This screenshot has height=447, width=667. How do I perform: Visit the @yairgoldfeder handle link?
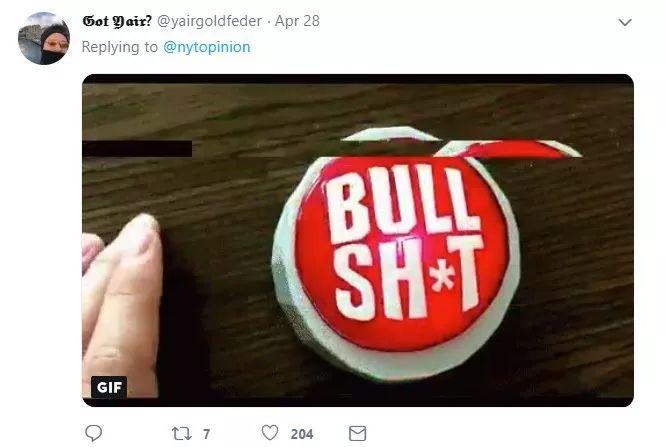(209, 21)
